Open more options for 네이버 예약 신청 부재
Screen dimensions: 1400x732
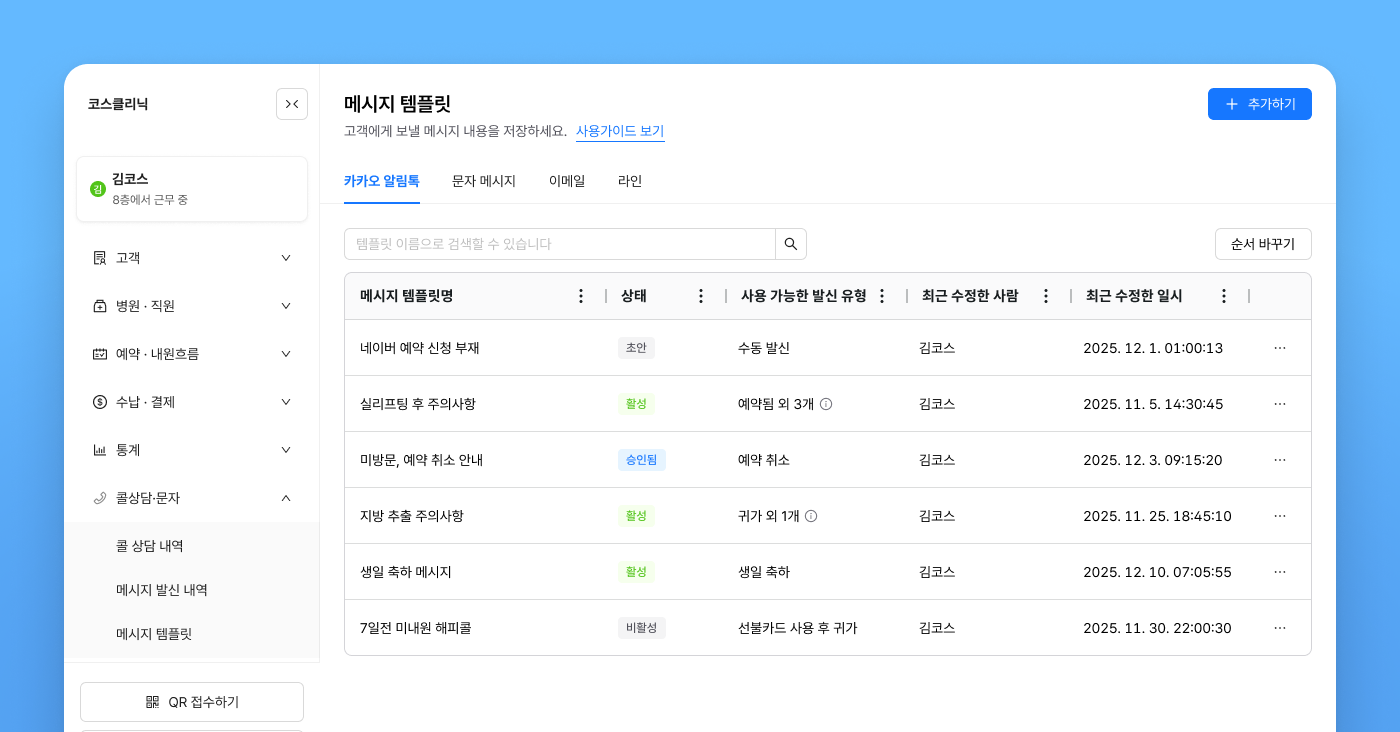[x=1280, y=348]
